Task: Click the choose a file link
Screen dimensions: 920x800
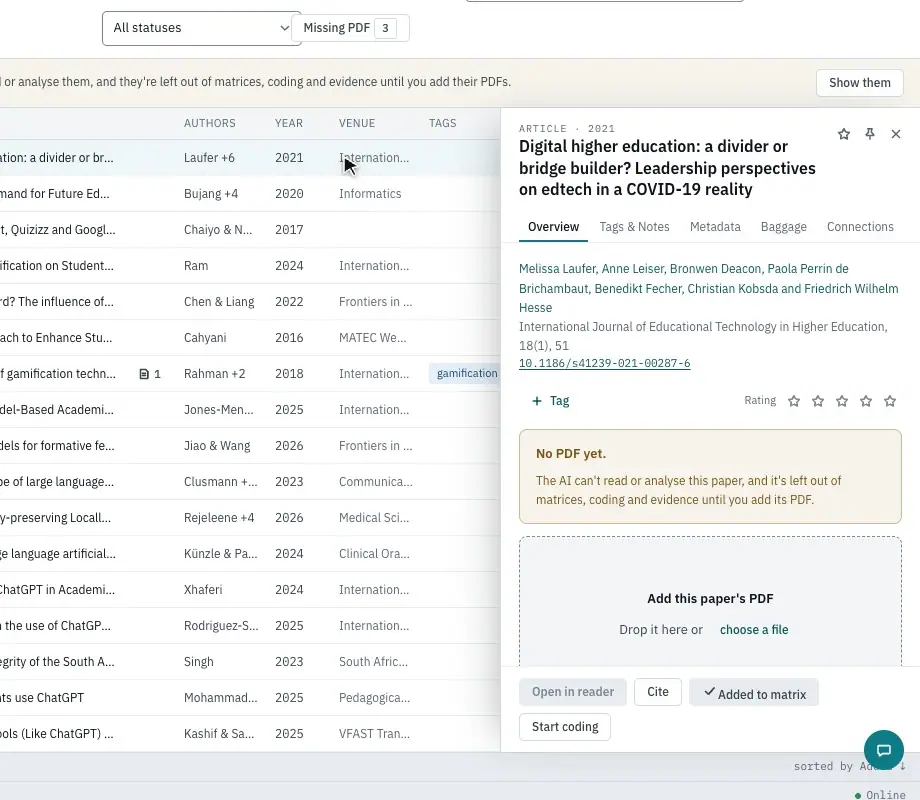Action: (x=754, y=630)
